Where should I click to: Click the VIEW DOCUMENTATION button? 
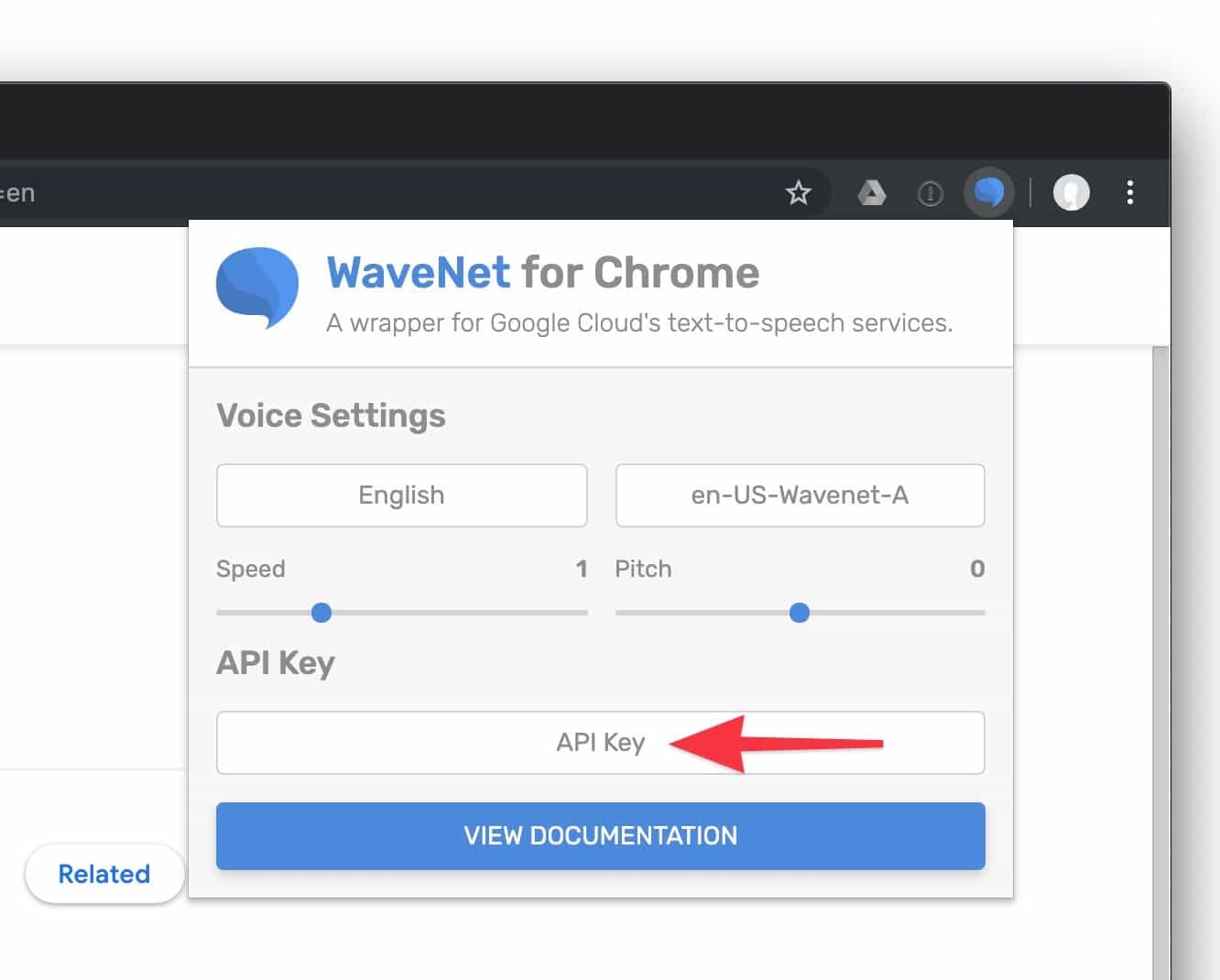pos(601,836)
